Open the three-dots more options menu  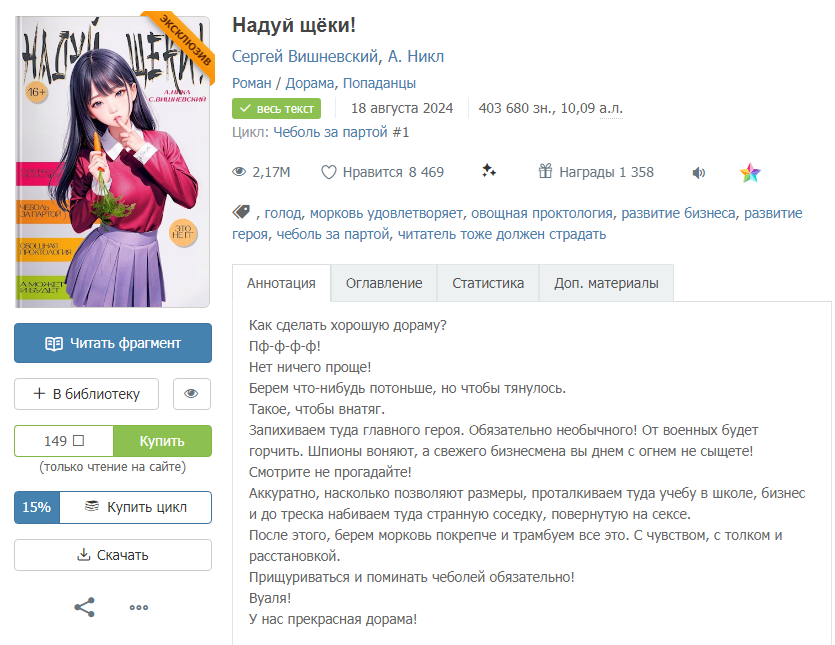point(139,607)
